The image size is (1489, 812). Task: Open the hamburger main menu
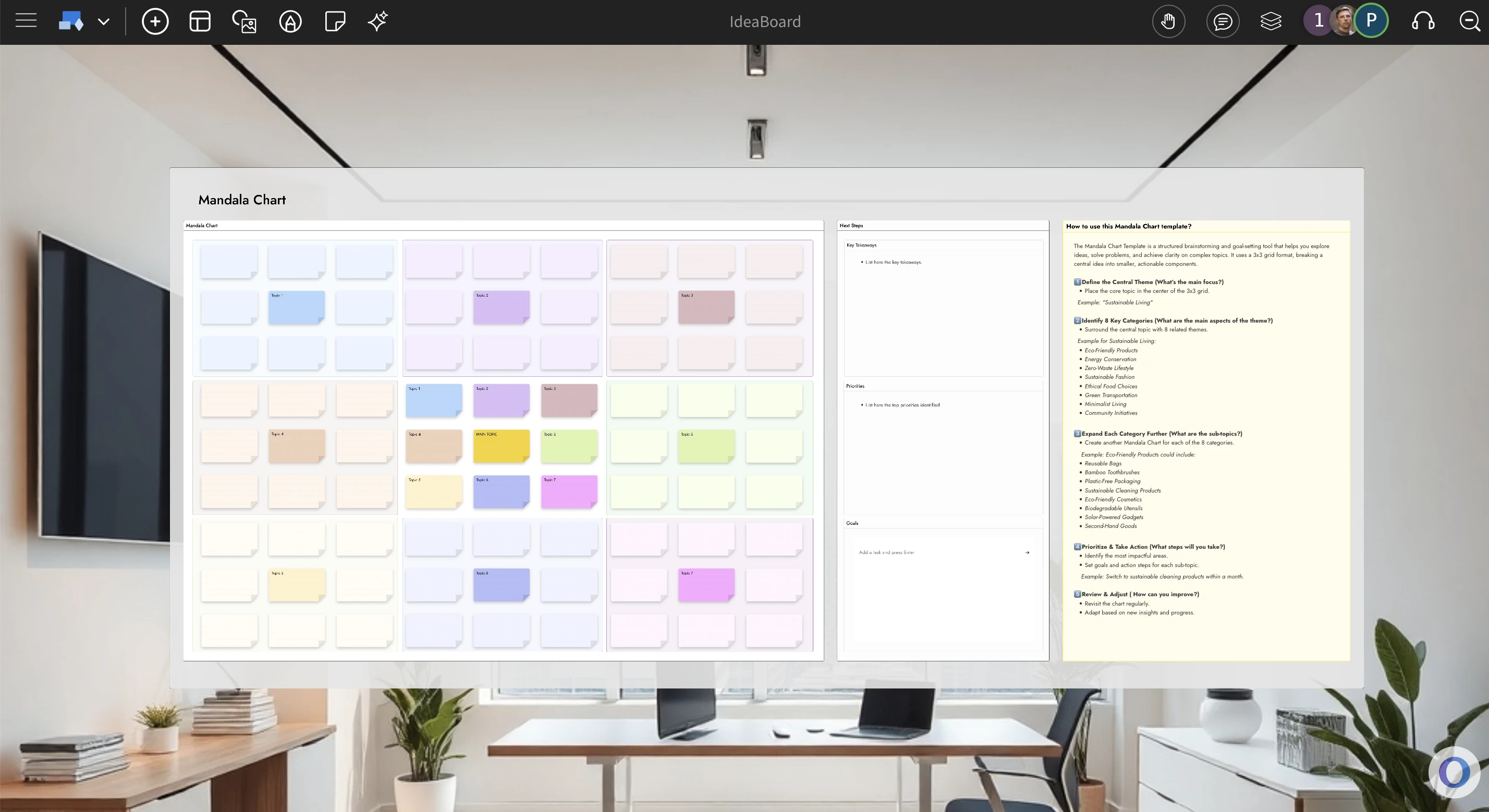[26, 21]
